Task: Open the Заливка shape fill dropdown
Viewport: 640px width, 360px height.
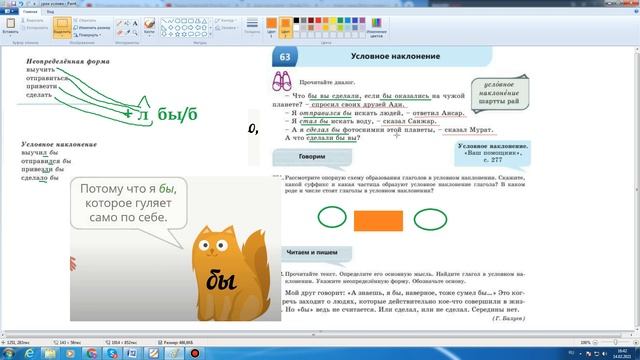Action: point(227,28)
